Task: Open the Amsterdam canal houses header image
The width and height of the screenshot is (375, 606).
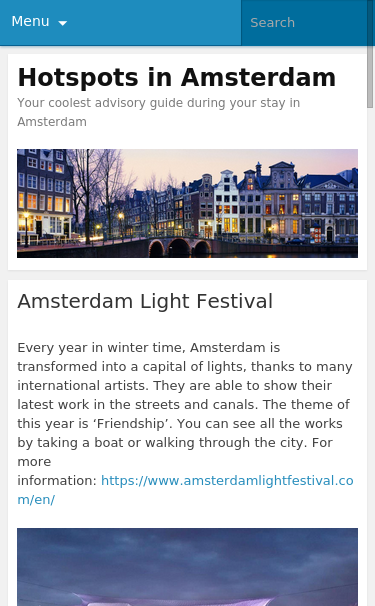Action: [188, 203]
